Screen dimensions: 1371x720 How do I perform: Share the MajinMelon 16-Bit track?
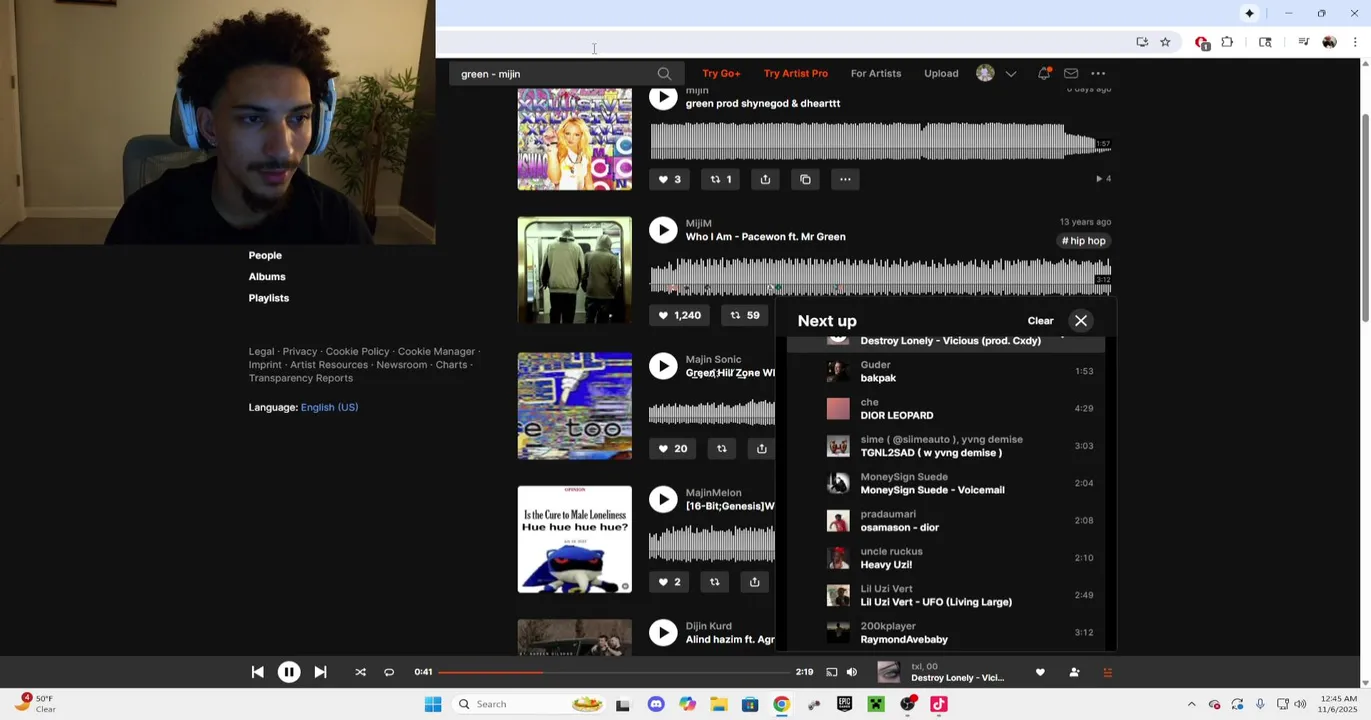point(755,581)
